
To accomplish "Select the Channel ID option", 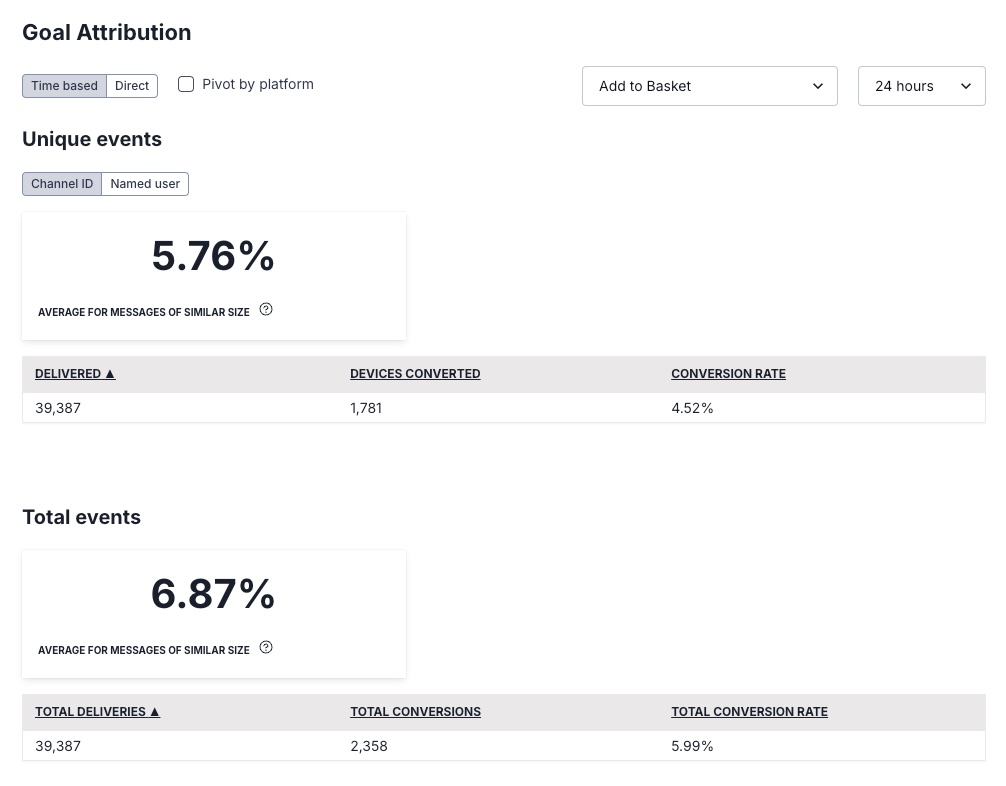I will tap(62, 184).
